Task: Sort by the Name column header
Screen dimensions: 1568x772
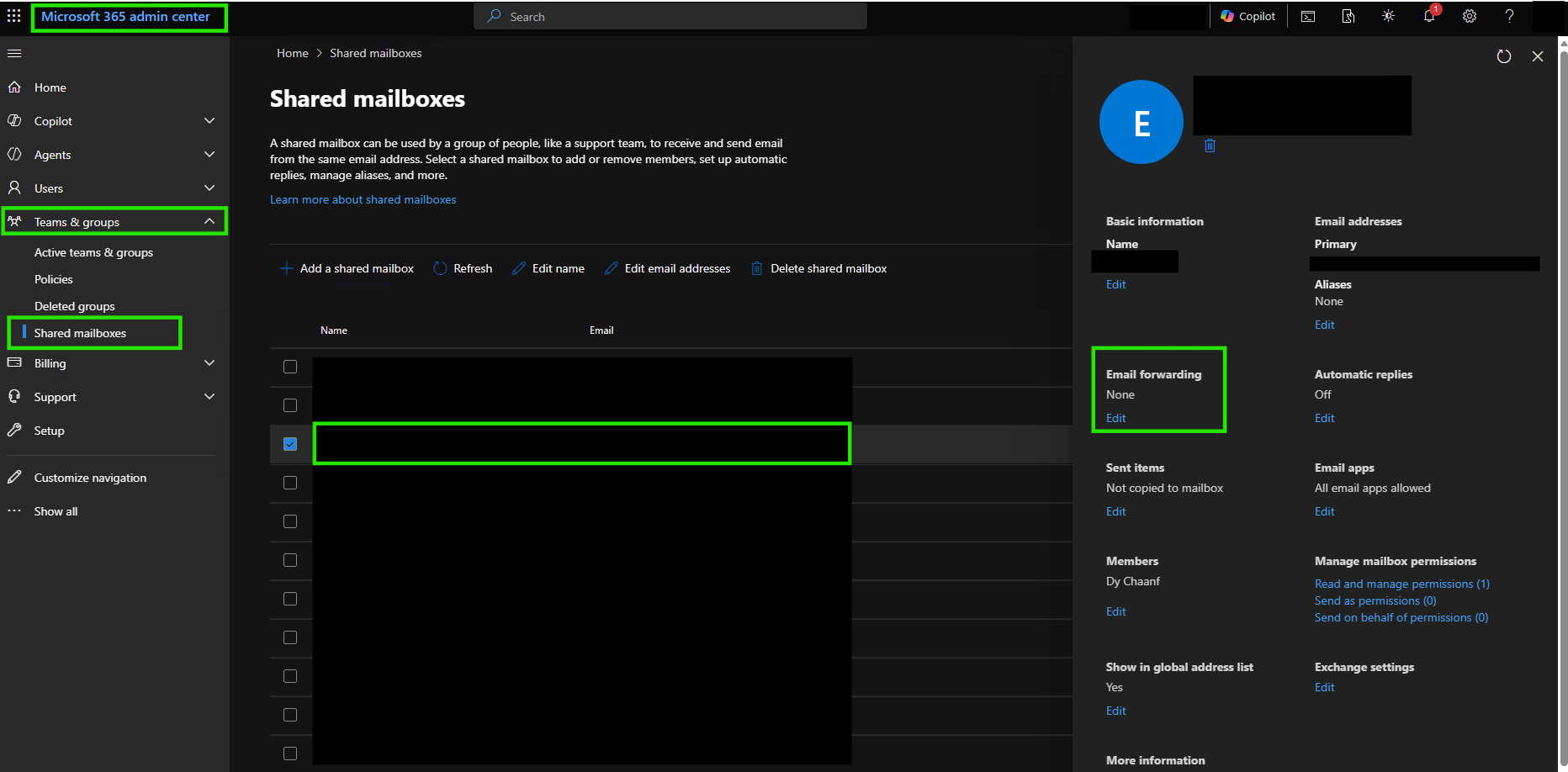Action: (x=334, y=330)
